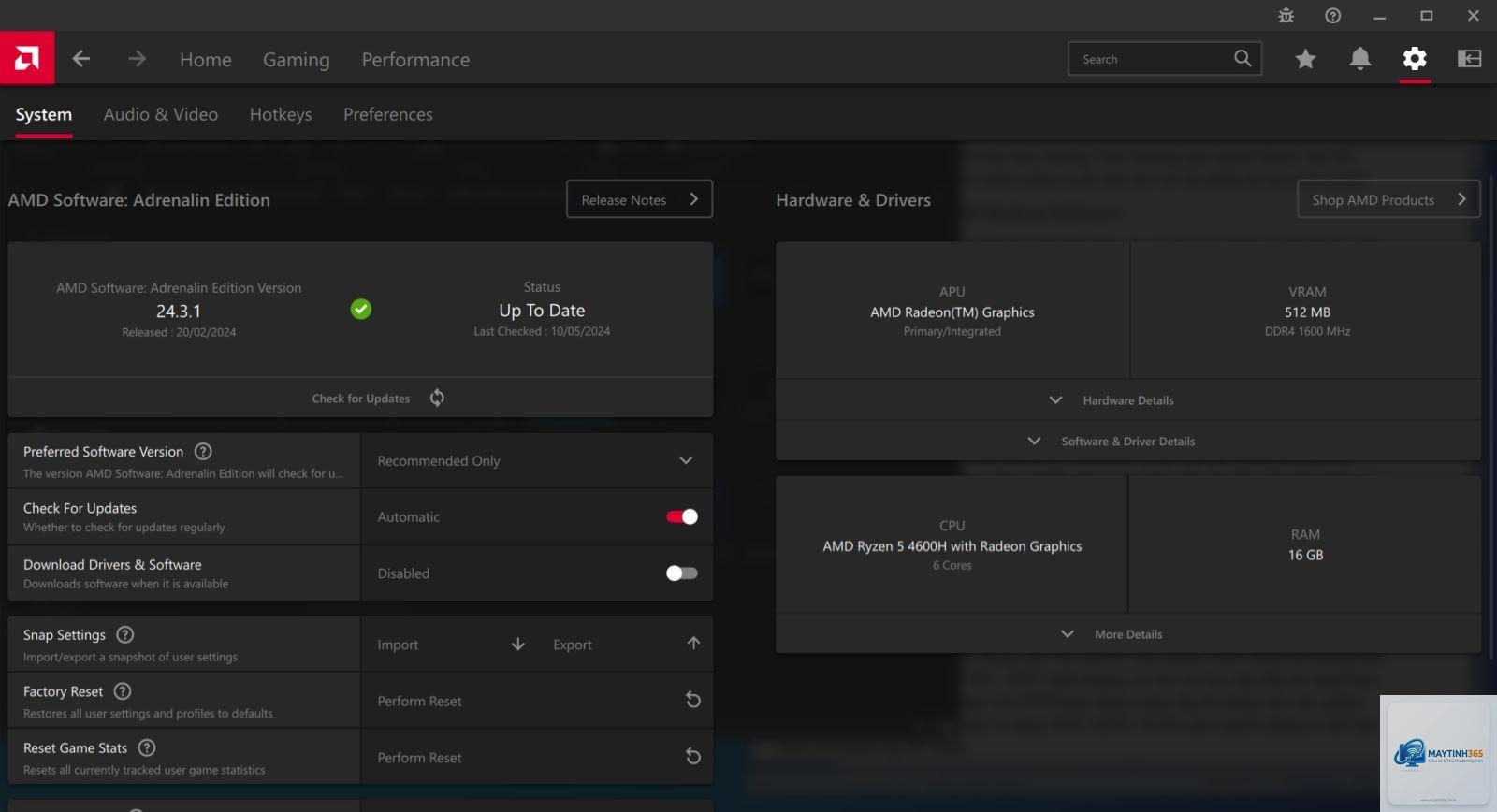The height and width of the screenshot is (812, 1497).
Task: Perform Reset for Factory Reset
Action: point(420,701)
